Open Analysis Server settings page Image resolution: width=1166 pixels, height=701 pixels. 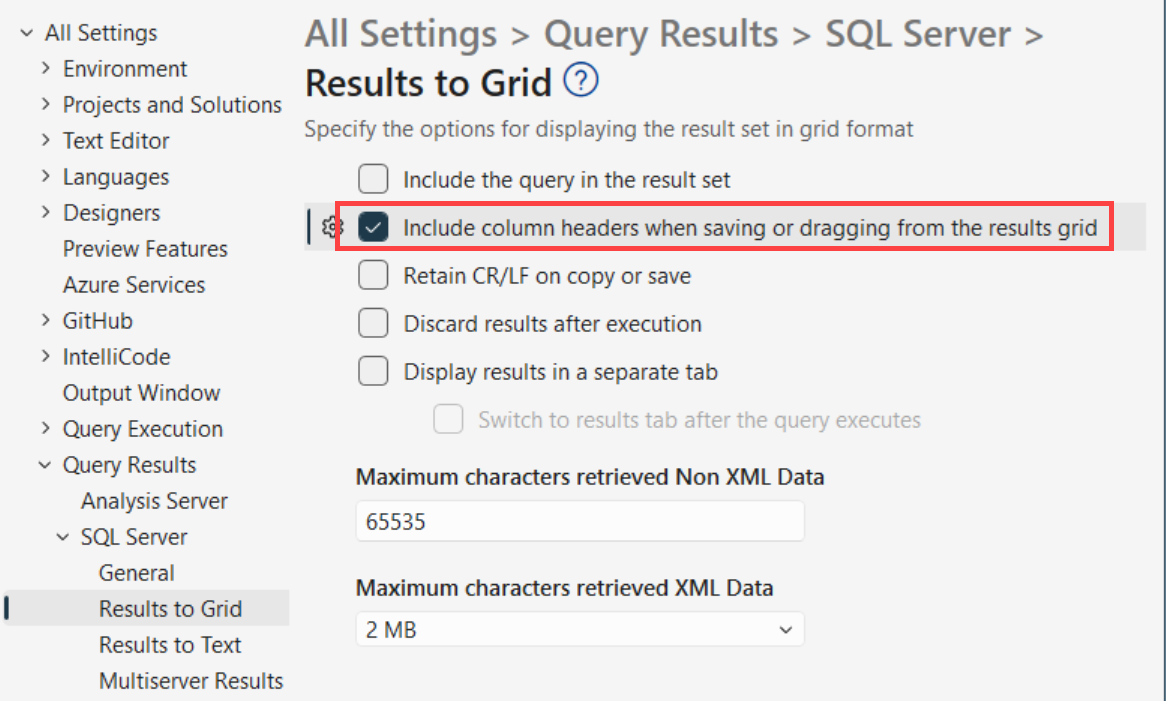tap(153, 500)
